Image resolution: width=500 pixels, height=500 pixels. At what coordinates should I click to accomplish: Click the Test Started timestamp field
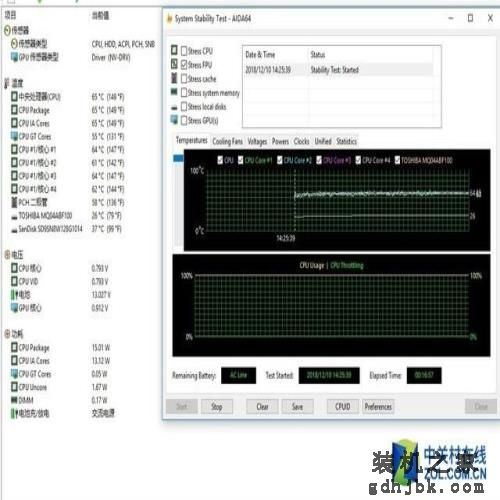(329, 375)
